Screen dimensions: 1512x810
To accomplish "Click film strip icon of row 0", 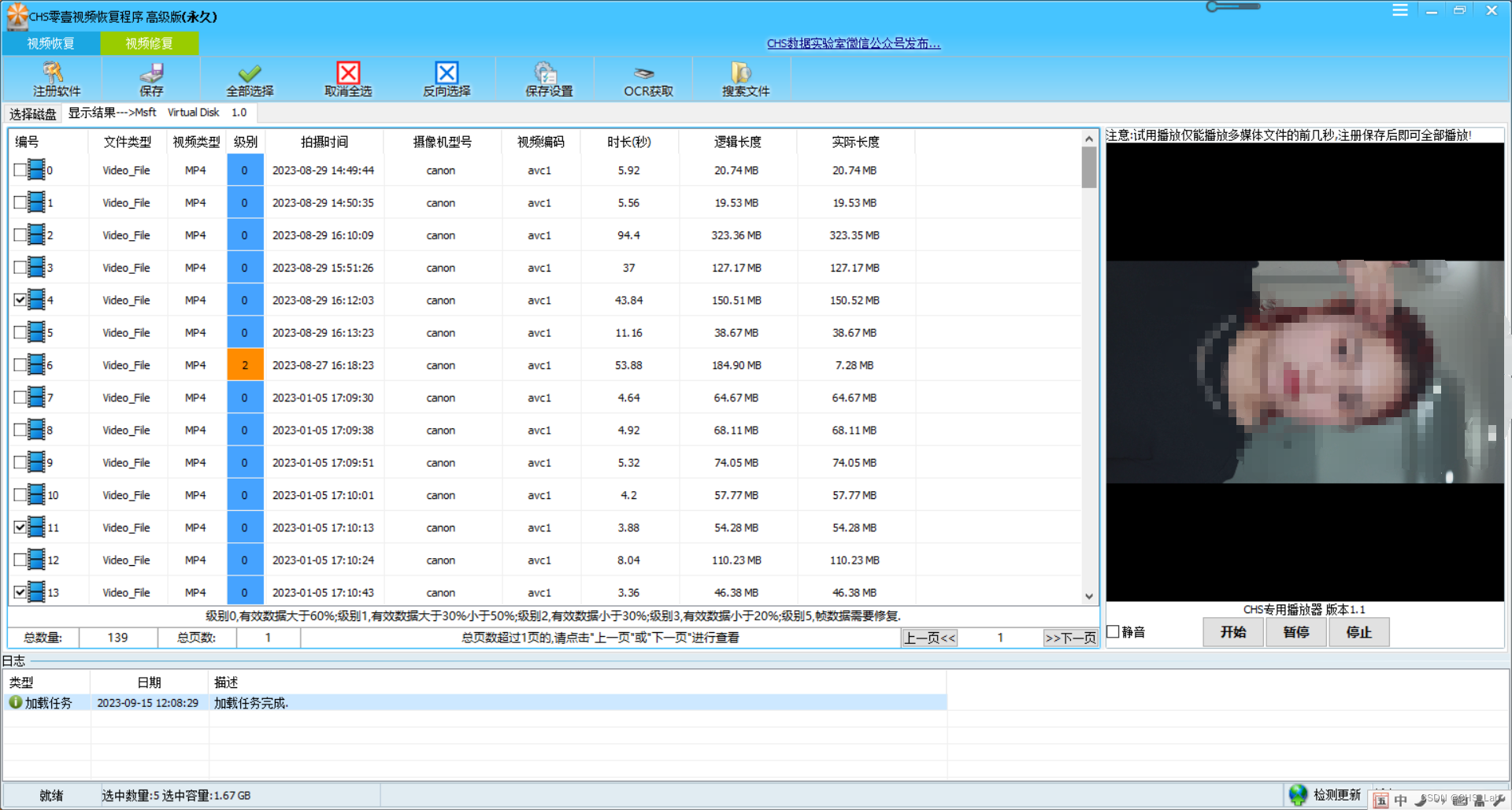I will [36, 169].
